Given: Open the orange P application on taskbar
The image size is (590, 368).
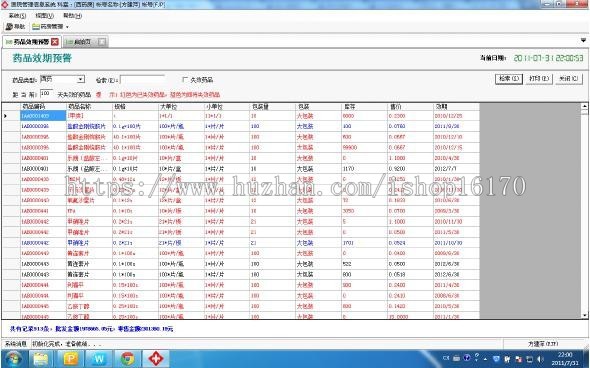Looking at the screenshot, I should coord(70,359).
